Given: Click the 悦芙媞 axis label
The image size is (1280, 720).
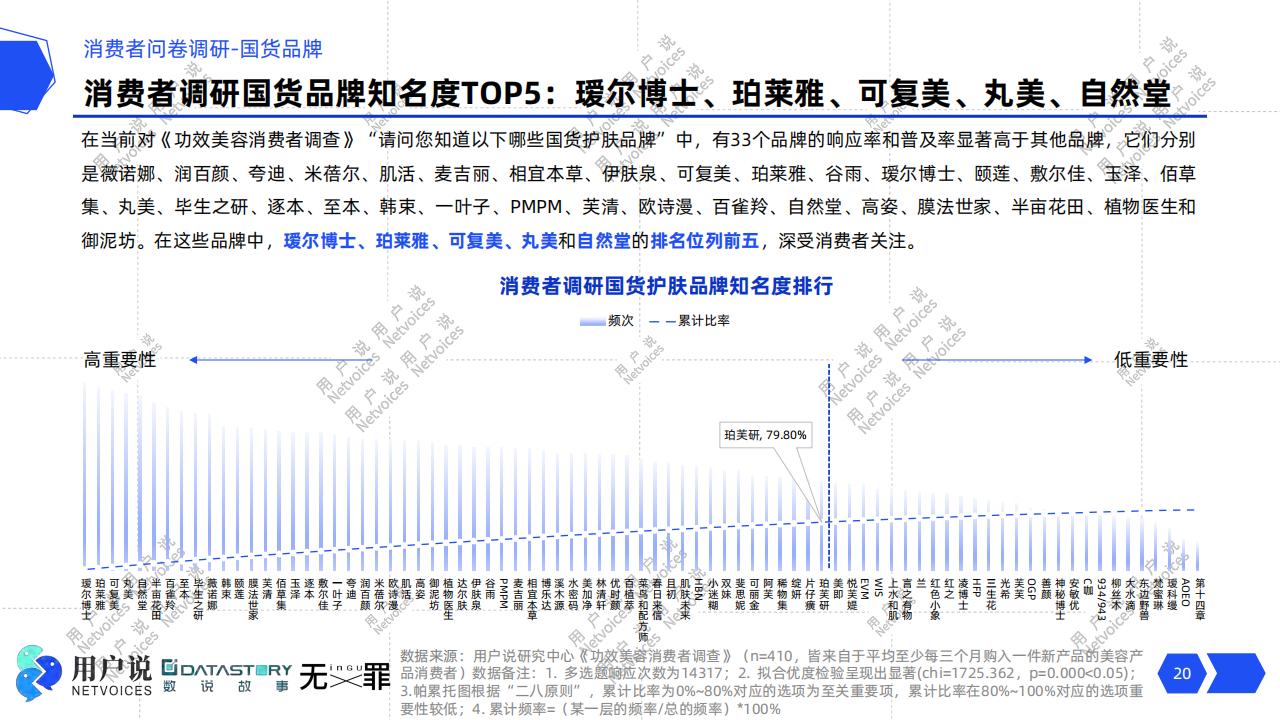Looking at the screenshot, I should (852, 594).
